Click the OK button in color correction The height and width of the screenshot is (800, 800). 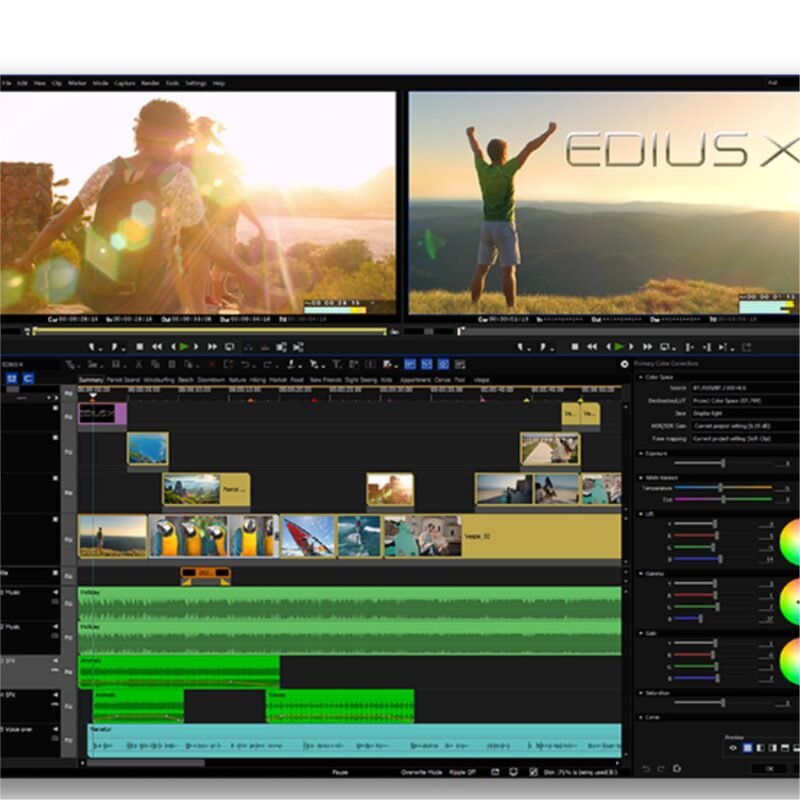point(768,768)
